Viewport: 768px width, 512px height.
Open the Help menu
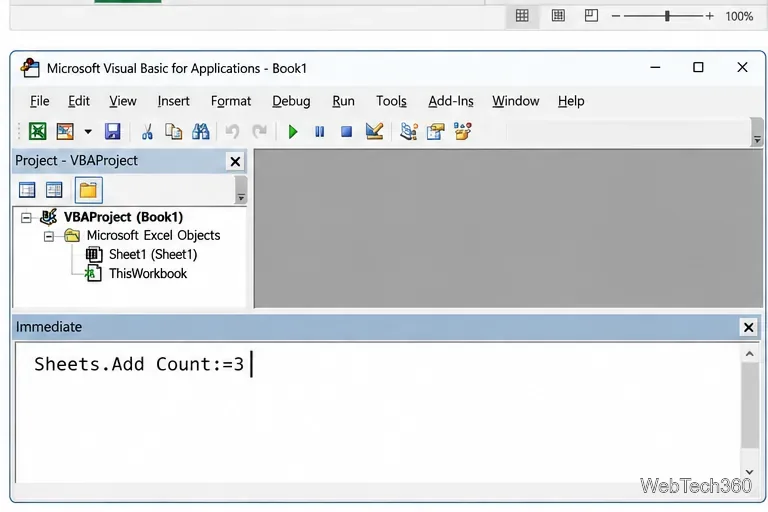pyautogui.click(x=571, y=101)
